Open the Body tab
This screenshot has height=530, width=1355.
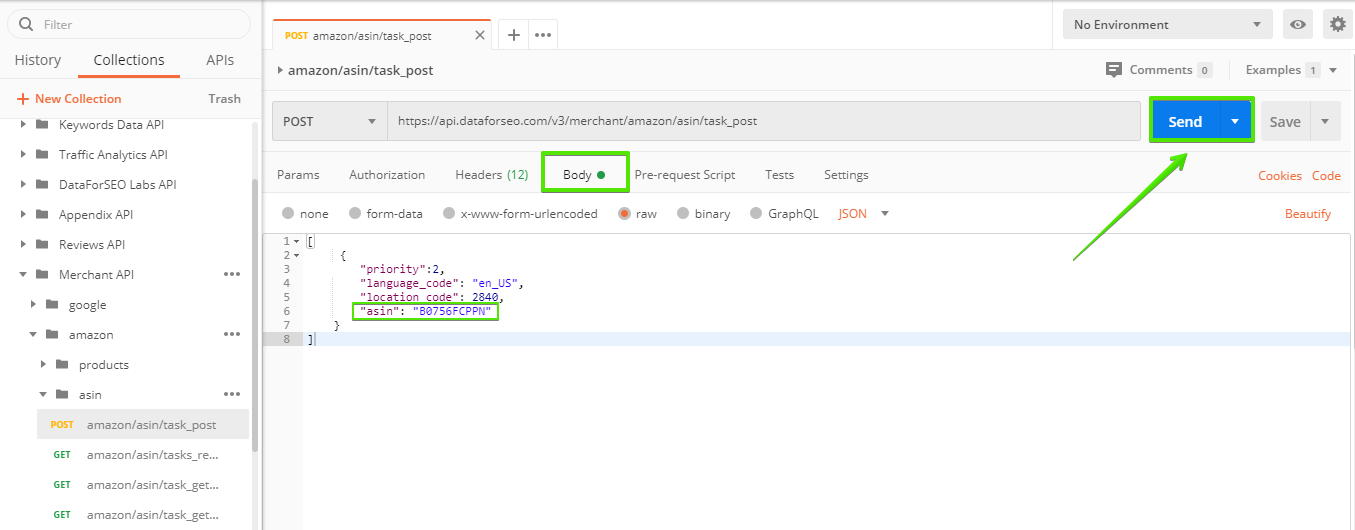pos(584,174)
